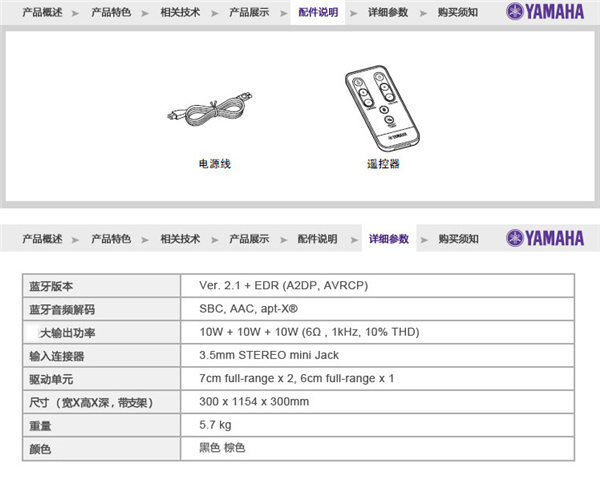Viewport: 600px width, 491px height.
Task: Select 产品特色 in lower navigation bar
Action: [x=111, y=239]
